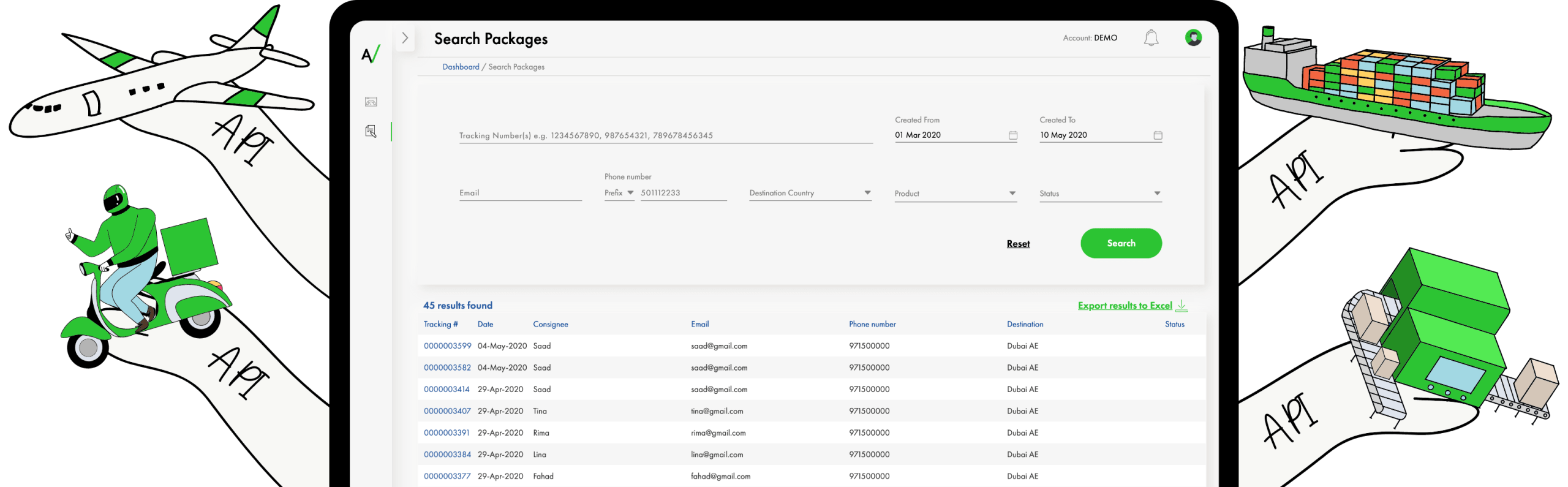Click the Reset link
Image resolution: width=1568 pixels, height=487 pixels.
tap(1018, 244)
